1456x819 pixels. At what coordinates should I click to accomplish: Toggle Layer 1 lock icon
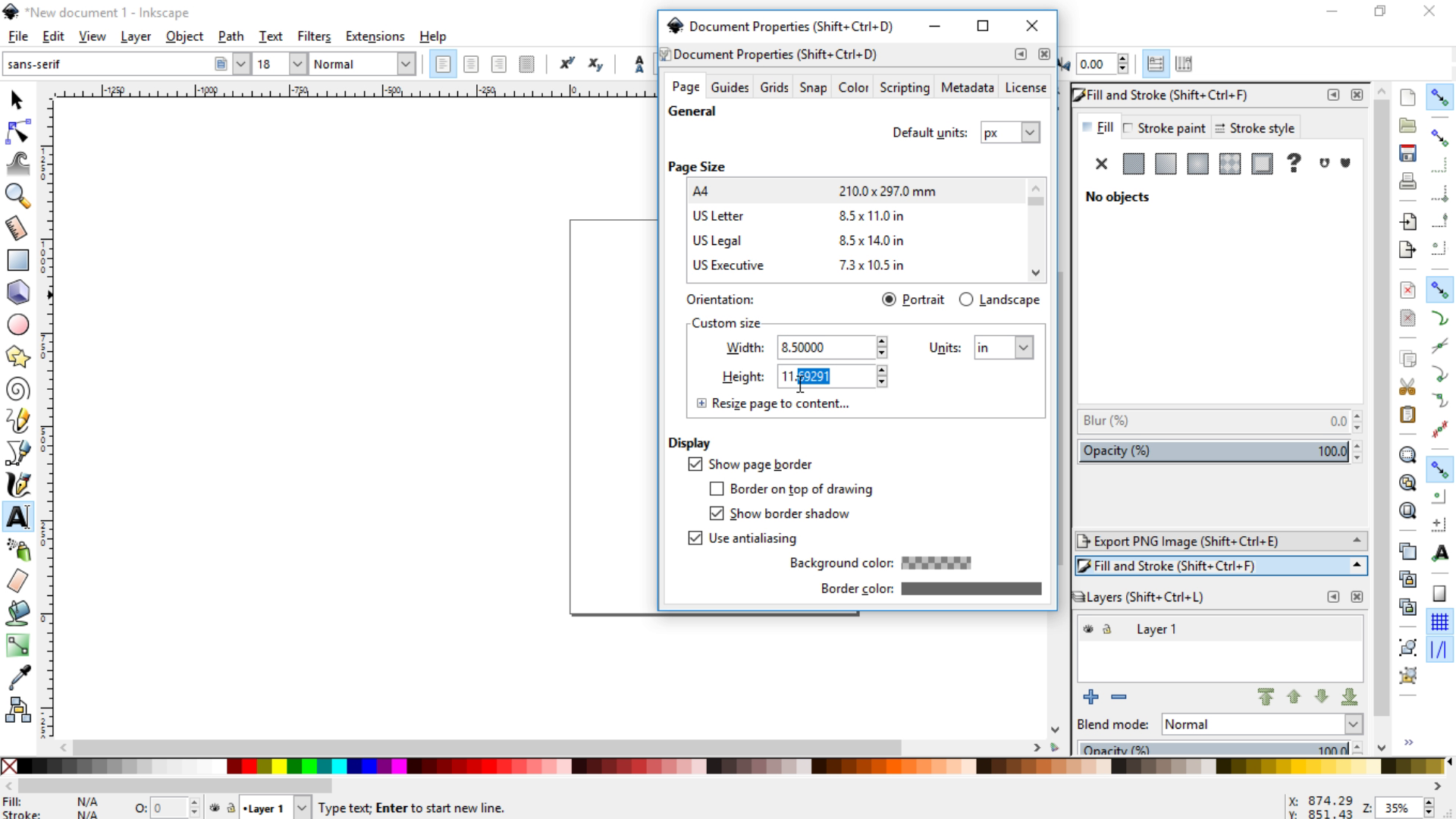point(1106,629)
